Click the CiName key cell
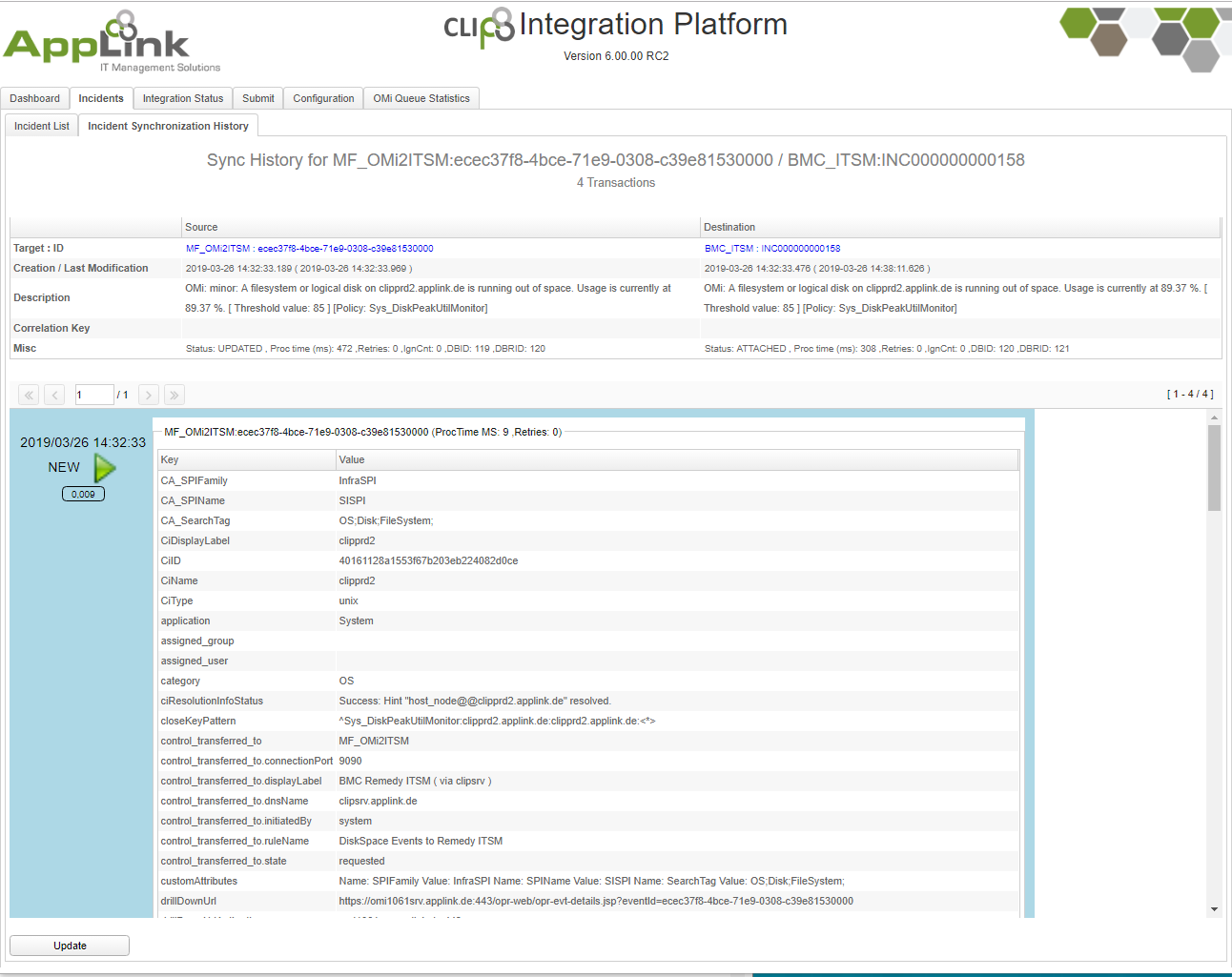This screenshot has height=977, width=1232. point(247,580)
